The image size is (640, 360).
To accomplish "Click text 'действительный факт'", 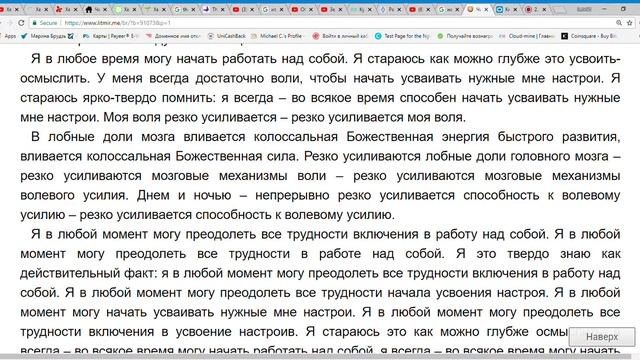I will (x=88, y=273).
